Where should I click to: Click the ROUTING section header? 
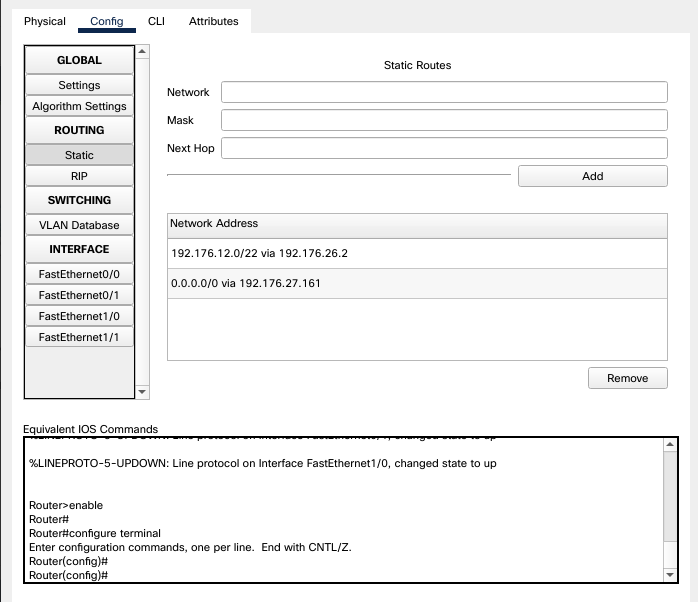79,130
